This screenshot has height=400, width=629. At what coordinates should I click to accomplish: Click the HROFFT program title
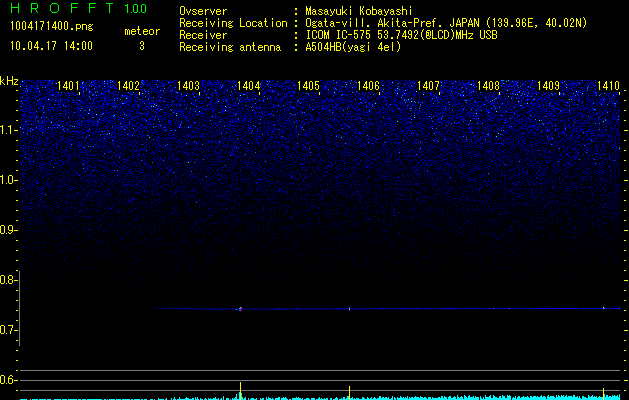coord(59,9)
